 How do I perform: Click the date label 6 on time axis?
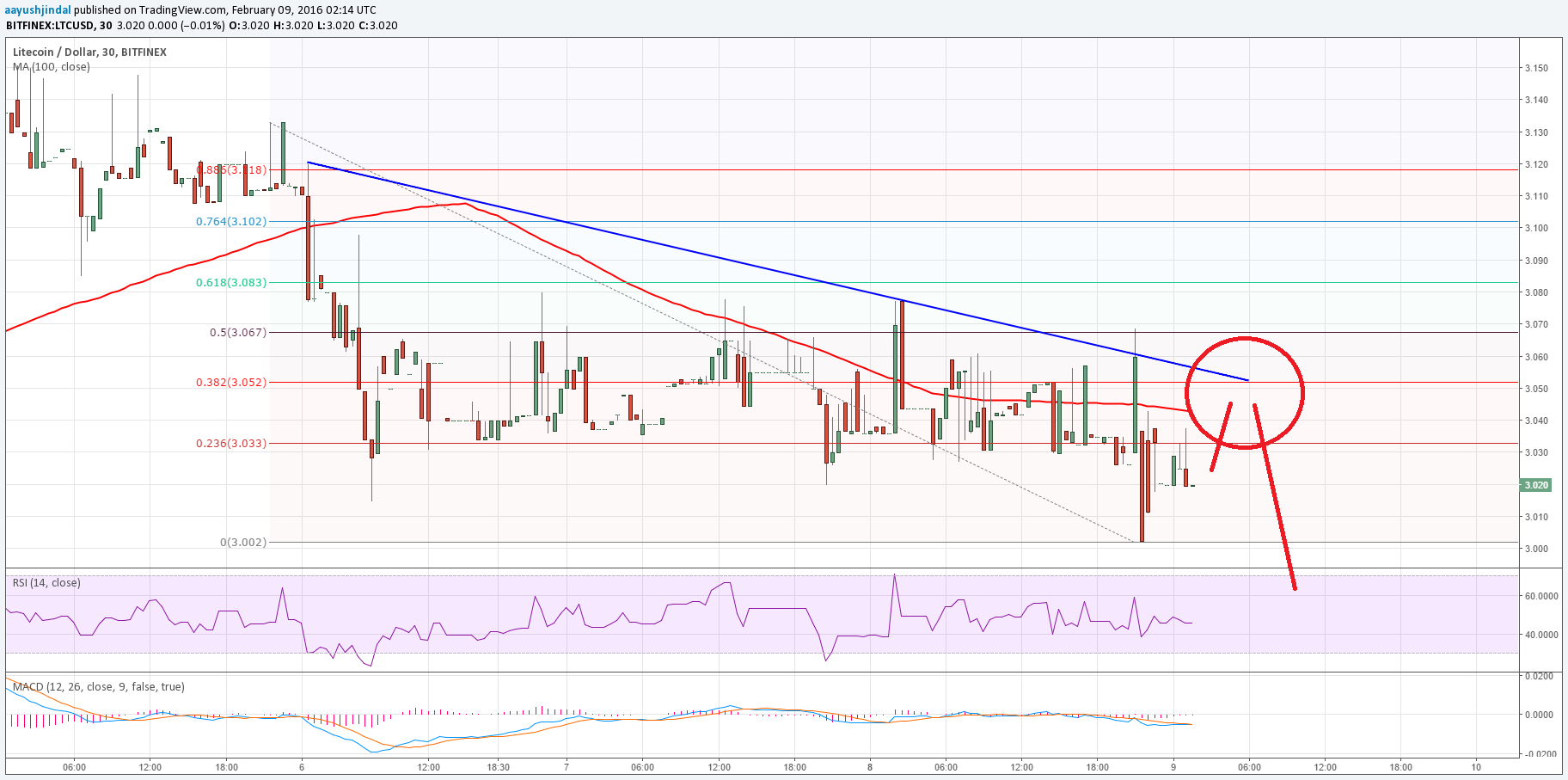tap(302, 767)
